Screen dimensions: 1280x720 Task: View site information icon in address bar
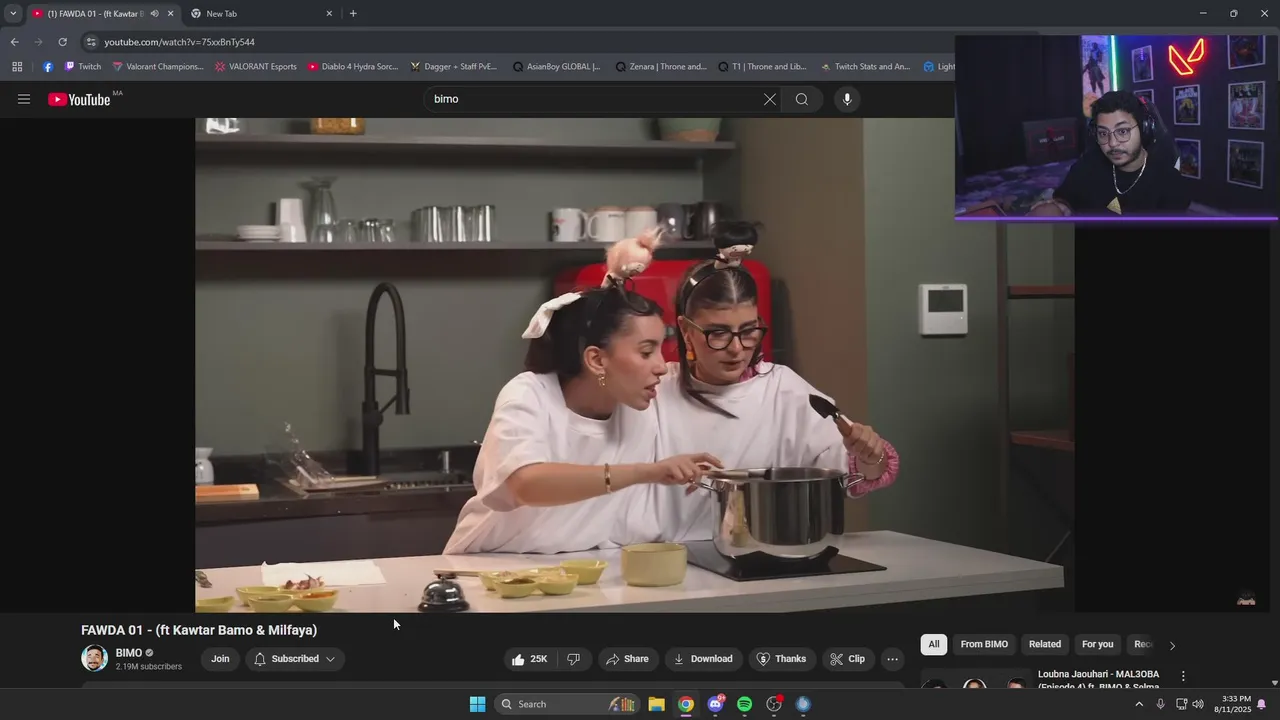tap(91, 42)
